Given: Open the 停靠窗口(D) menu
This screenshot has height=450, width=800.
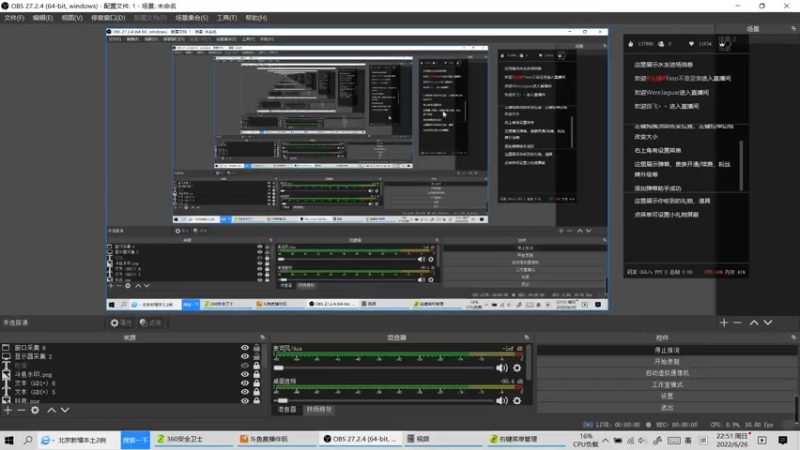Looking at the screenshot, I should (108, 18).
